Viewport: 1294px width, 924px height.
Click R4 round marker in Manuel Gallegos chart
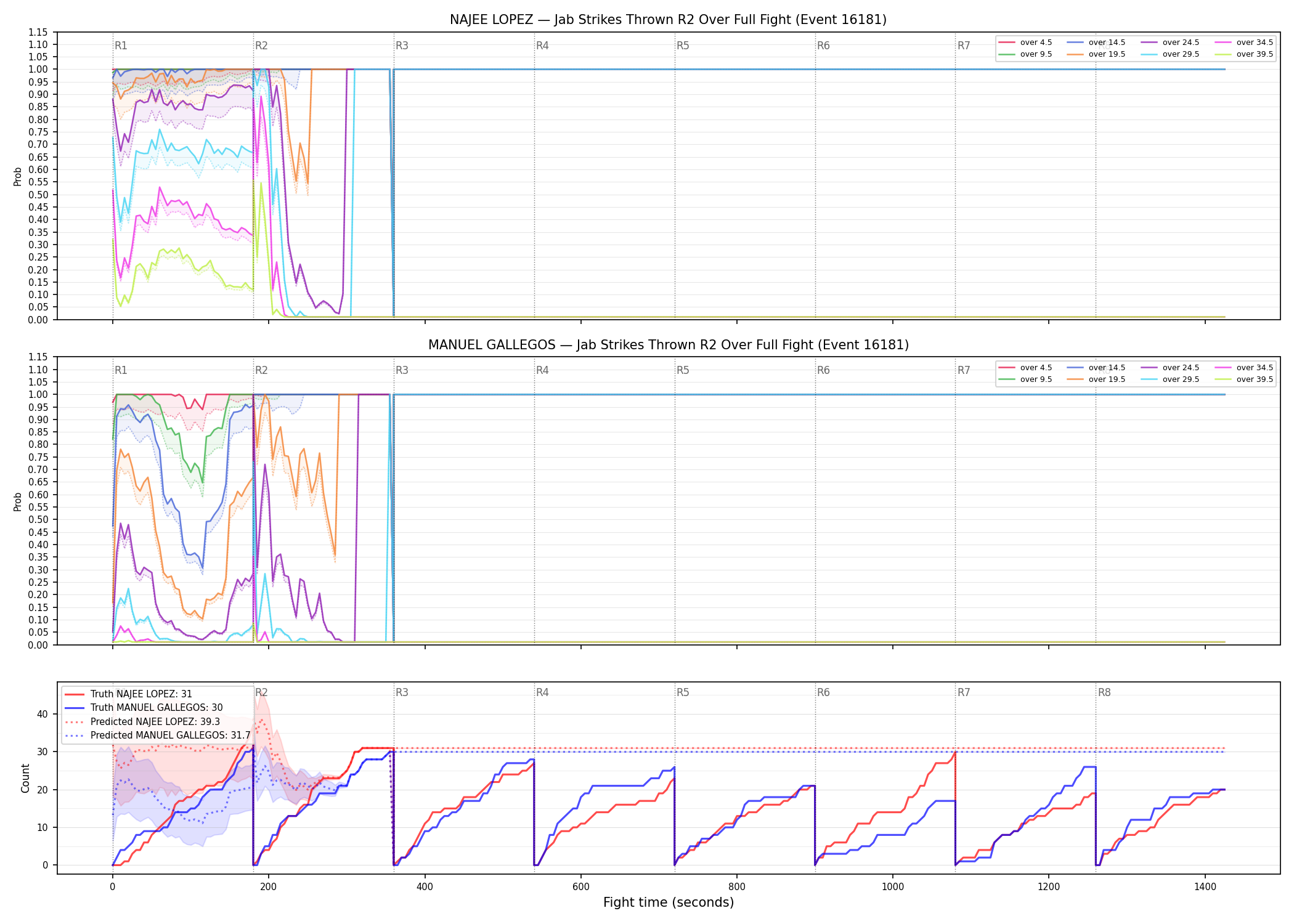point(542,370)
